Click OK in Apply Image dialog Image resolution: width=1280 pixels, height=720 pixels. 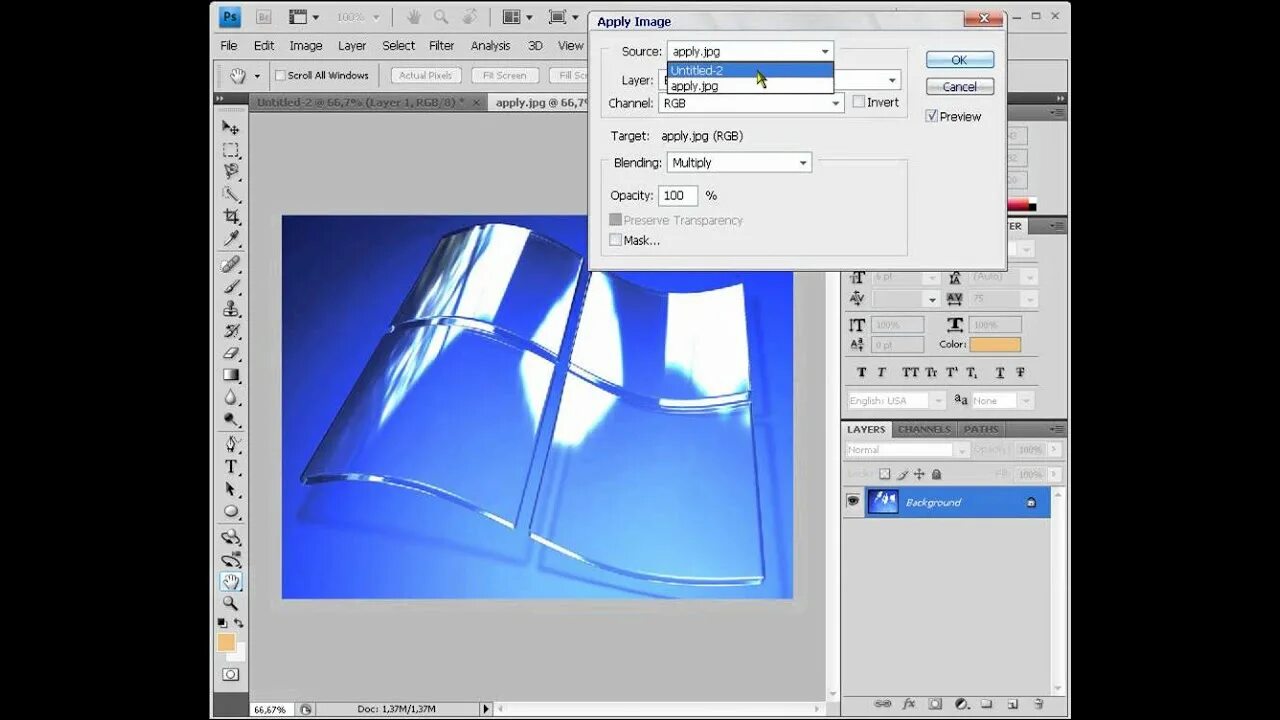point(959,60)
